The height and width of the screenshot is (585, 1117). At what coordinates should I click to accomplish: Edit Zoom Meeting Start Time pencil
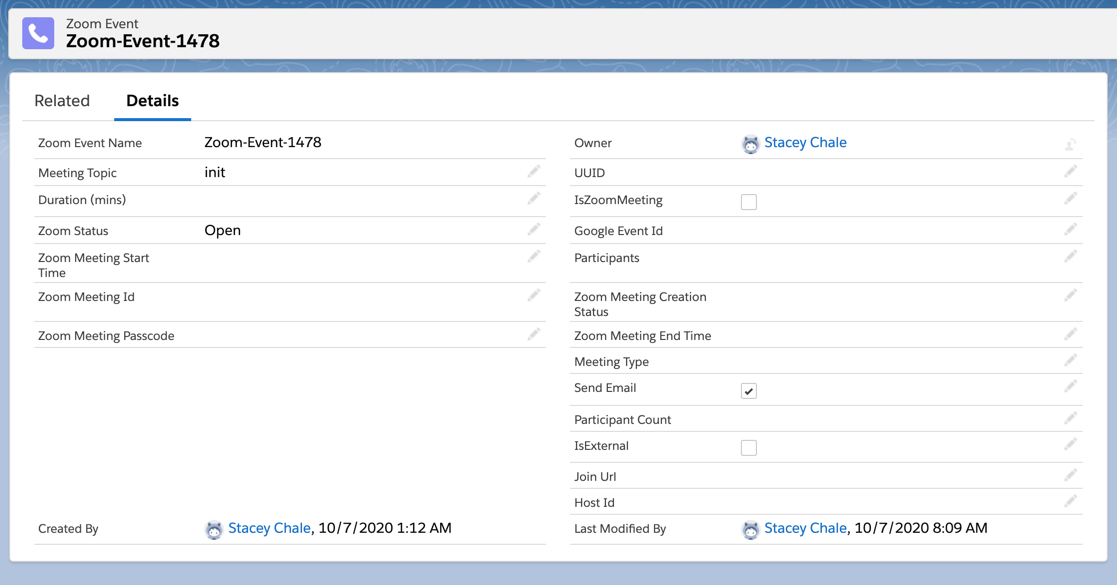(534, 257)
